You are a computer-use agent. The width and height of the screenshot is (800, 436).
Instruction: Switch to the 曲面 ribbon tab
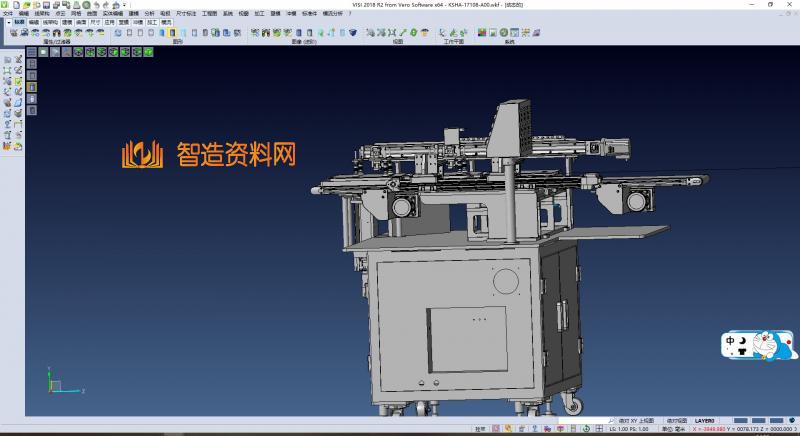(81, 21)
